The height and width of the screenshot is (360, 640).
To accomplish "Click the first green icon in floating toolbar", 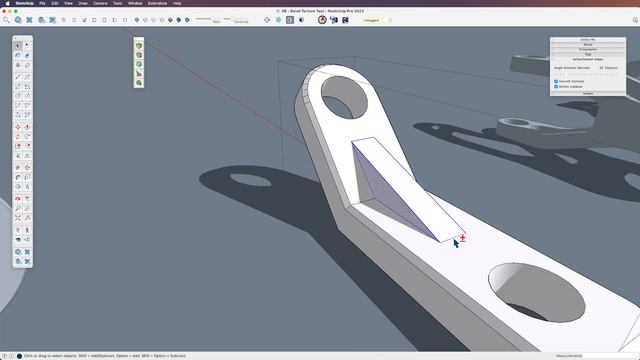I will pyautogui.click(x=139, y=46).
